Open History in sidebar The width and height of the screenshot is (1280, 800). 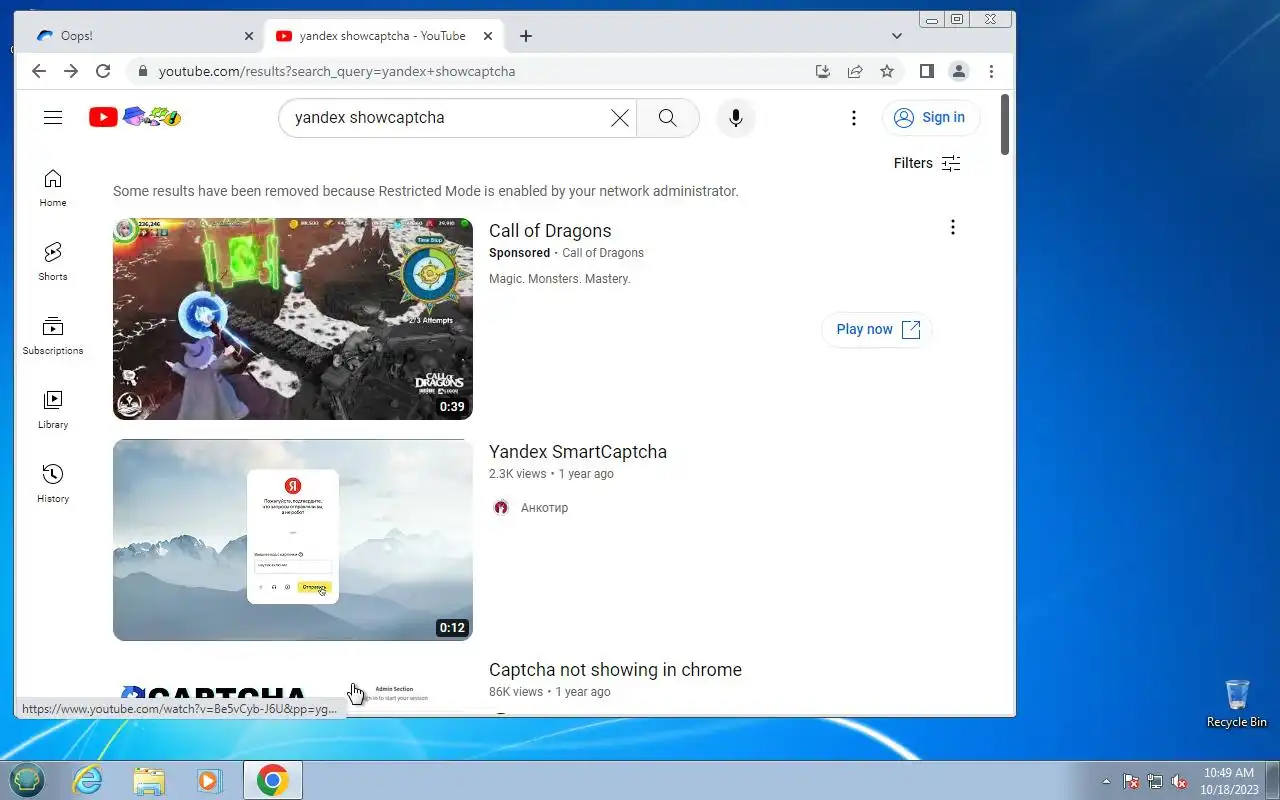click(x=53, y=484)
